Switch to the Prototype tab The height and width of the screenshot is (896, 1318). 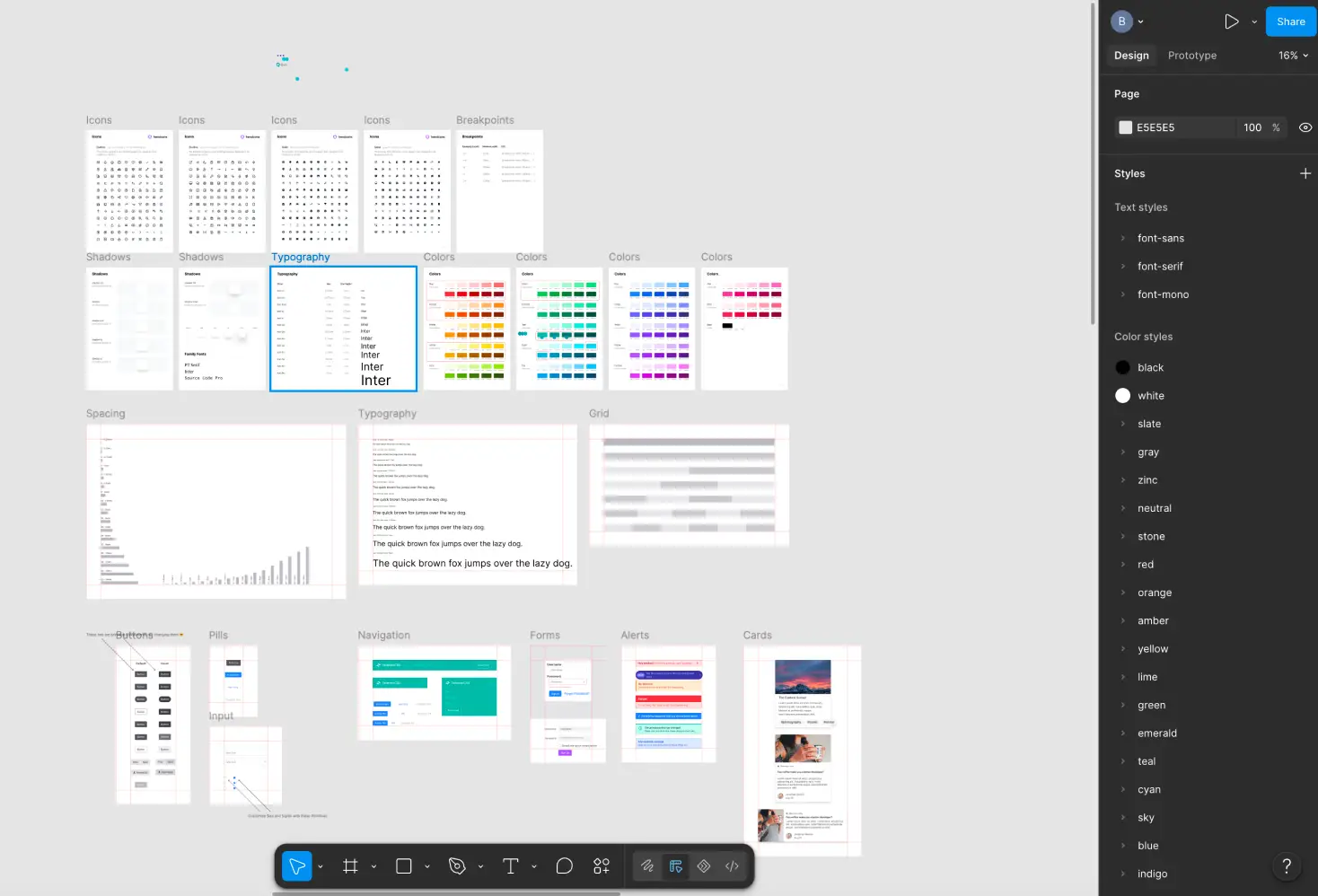click(1192, 56)
